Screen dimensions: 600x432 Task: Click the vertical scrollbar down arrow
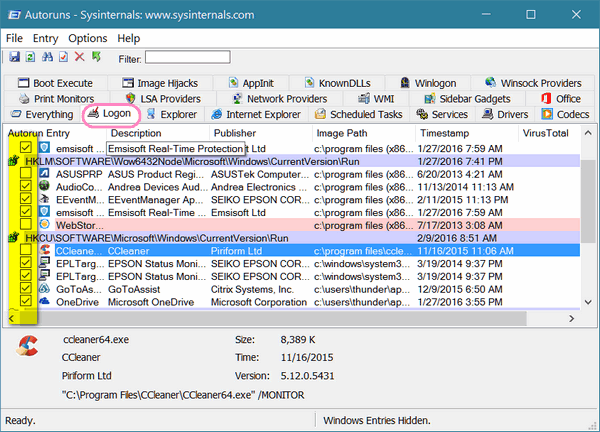[x=588, y=302]
